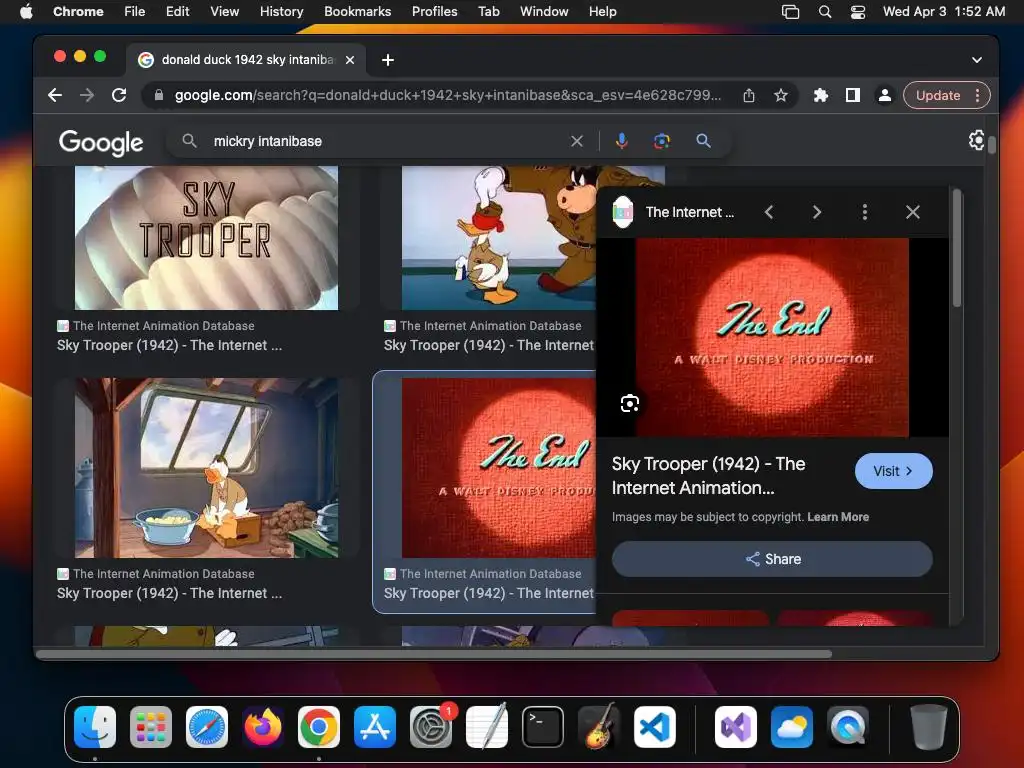Screen dimensions: 1024x768
Task: Click the large The End preview image
Action: [x=772, y=337]
